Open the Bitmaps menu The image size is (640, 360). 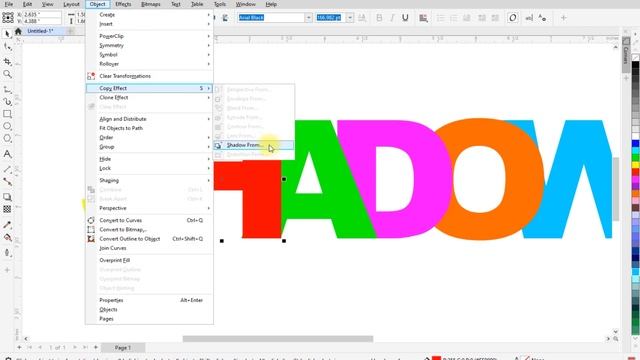151,4
